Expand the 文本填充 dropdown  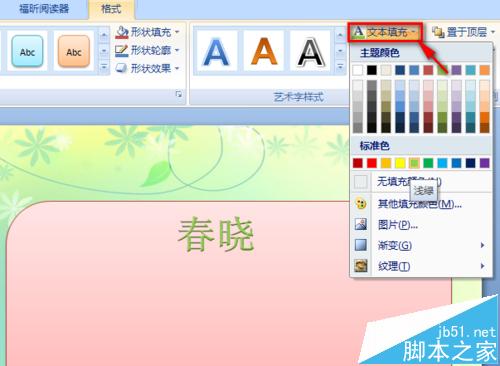(385, 32)
